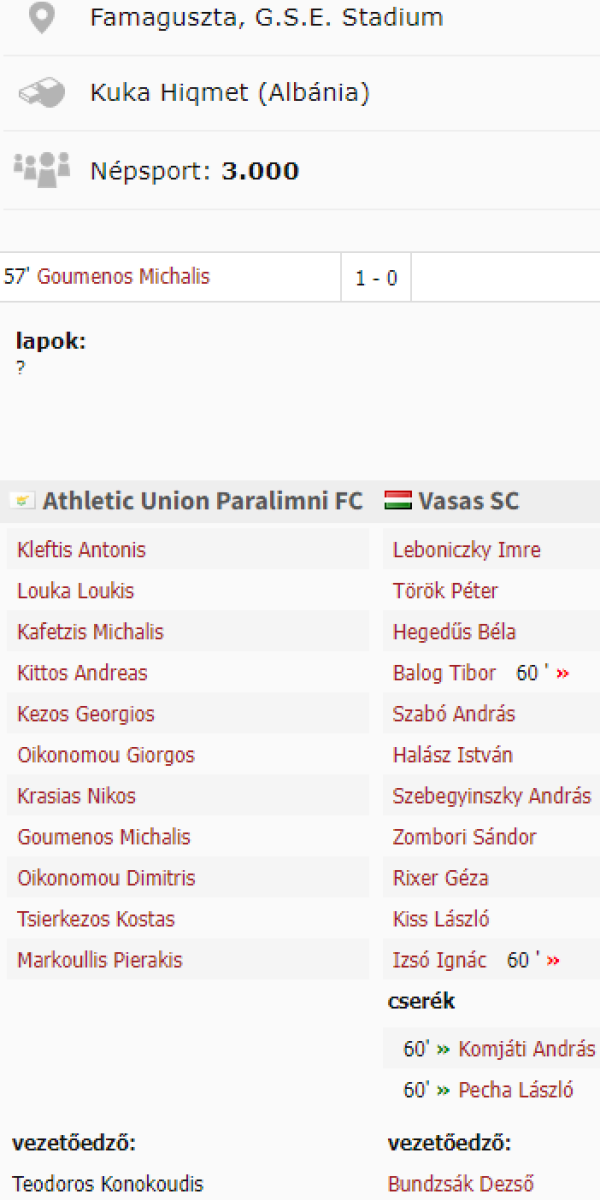Open substitute Komjáti András profile
This screenshot has height=1200, width=600.
(526, 1049)
